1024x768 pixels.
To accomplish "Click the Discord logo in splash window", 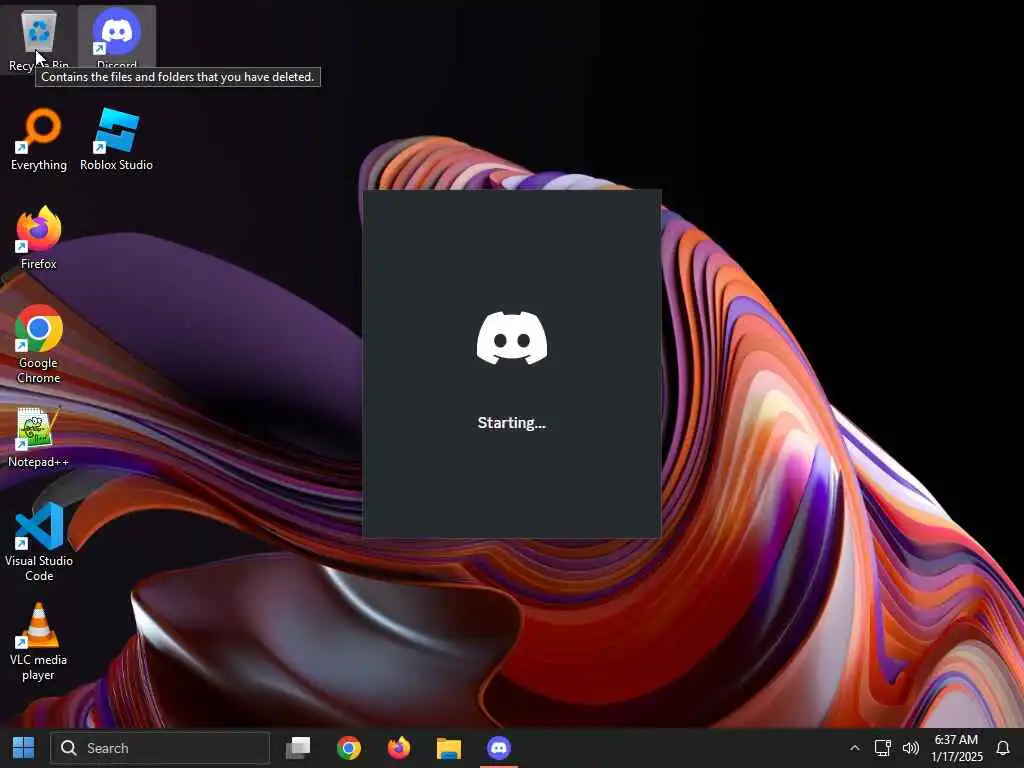I will 512,338.
